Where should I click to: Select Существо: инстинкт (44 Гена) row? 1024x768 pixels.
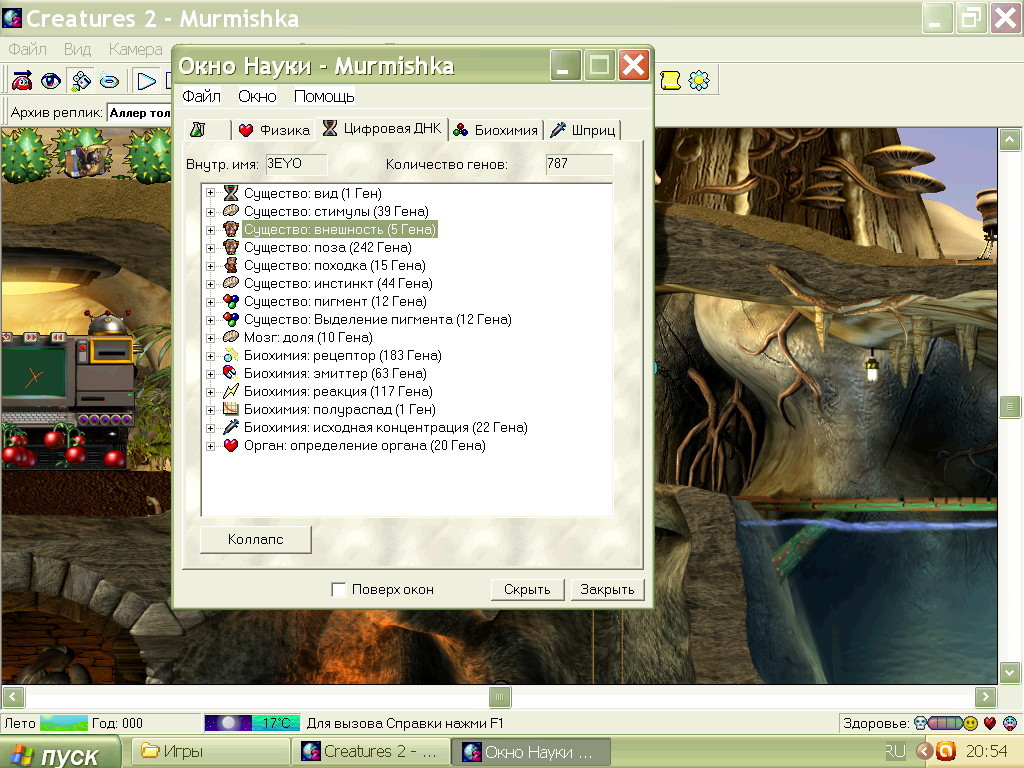[338, 283]
